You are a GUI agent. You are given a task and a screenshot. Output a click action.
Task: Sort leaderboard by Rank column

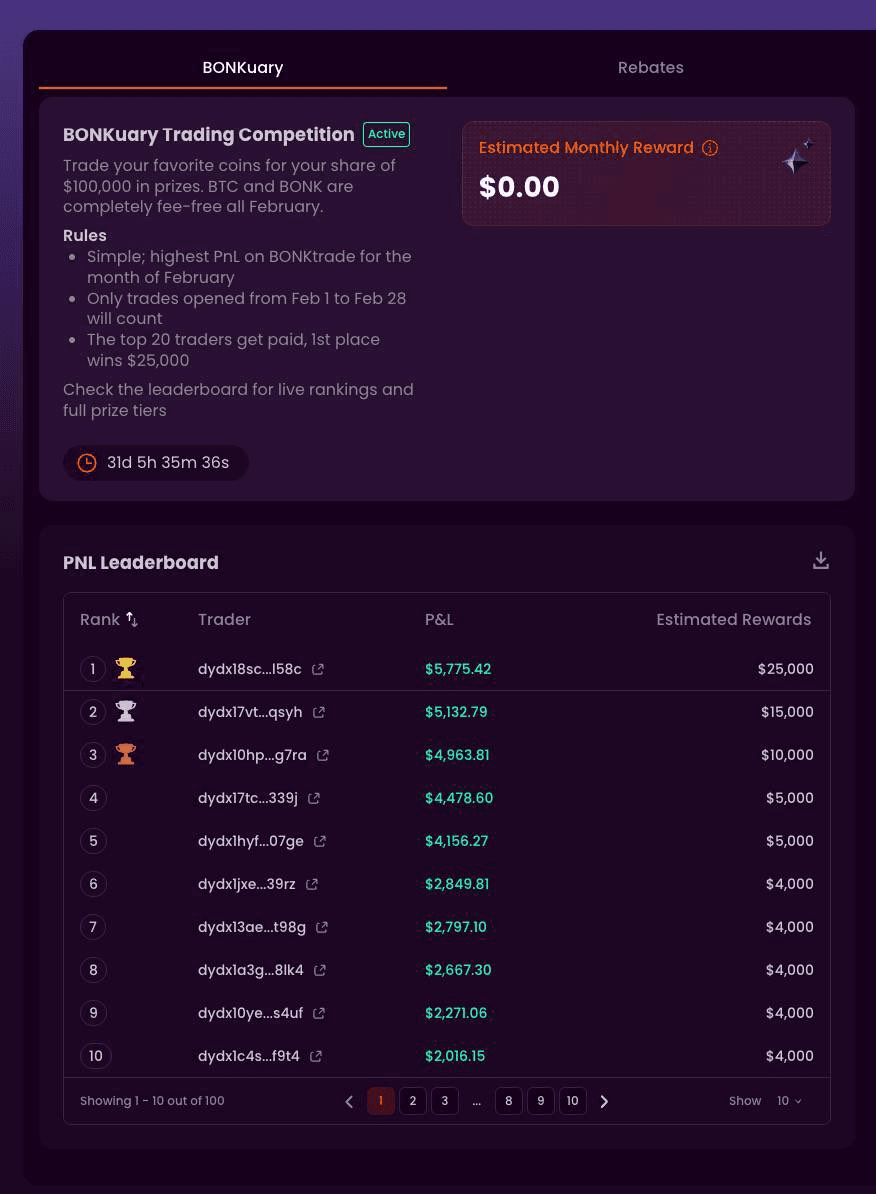click(132, 620)
